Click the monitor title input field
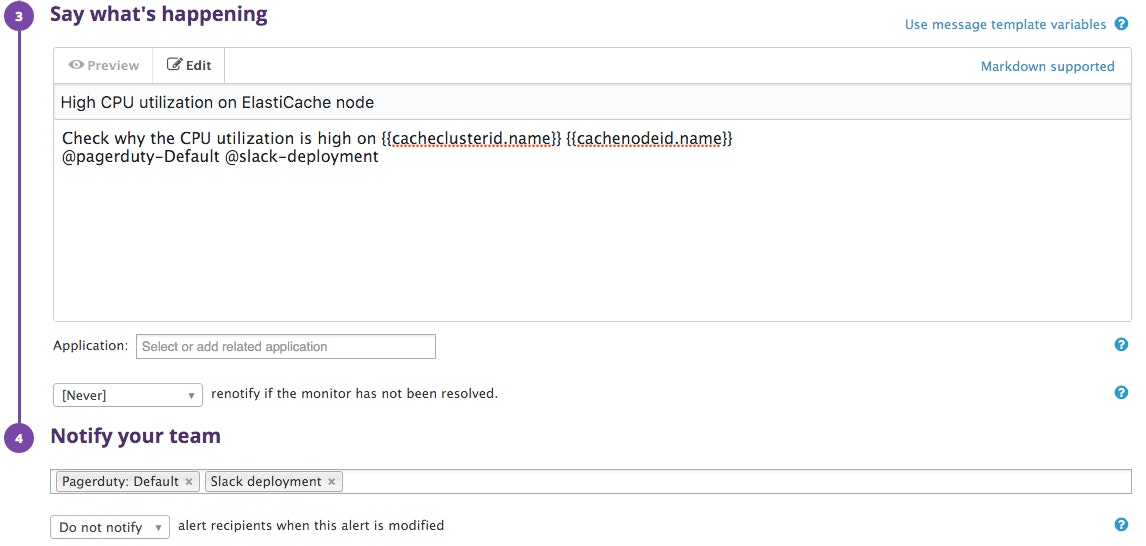1146x546 pixels. coord(592,102)
